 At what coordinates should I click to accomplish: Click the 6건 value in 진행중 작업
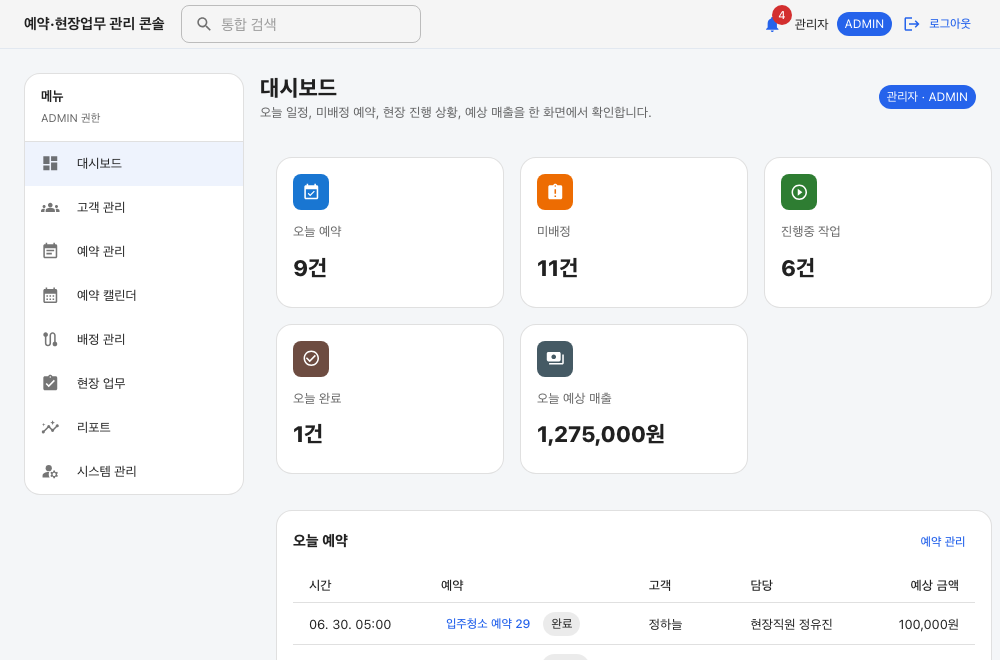(x=798, y=268)
